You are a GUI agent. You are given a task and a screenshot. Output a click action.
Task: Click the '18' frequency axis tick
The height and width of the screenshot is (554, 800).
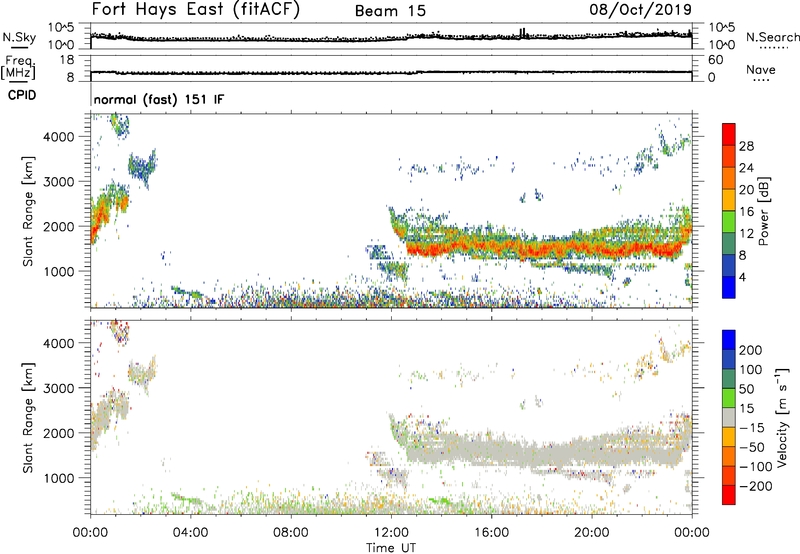(x=67, y=60)
